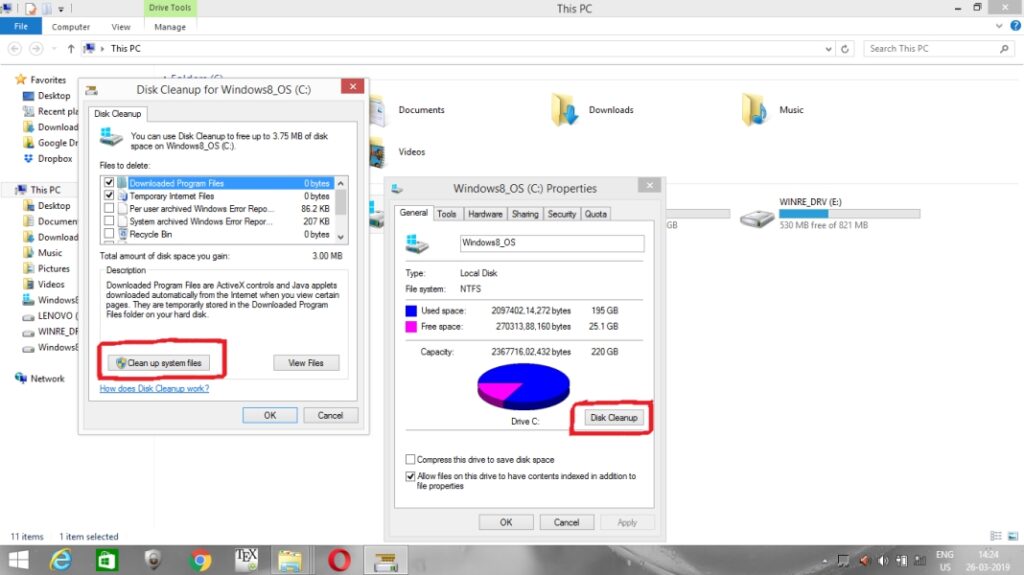Click the blue Used space color swatch
The image size is (1024, 575).
[411, 311]
